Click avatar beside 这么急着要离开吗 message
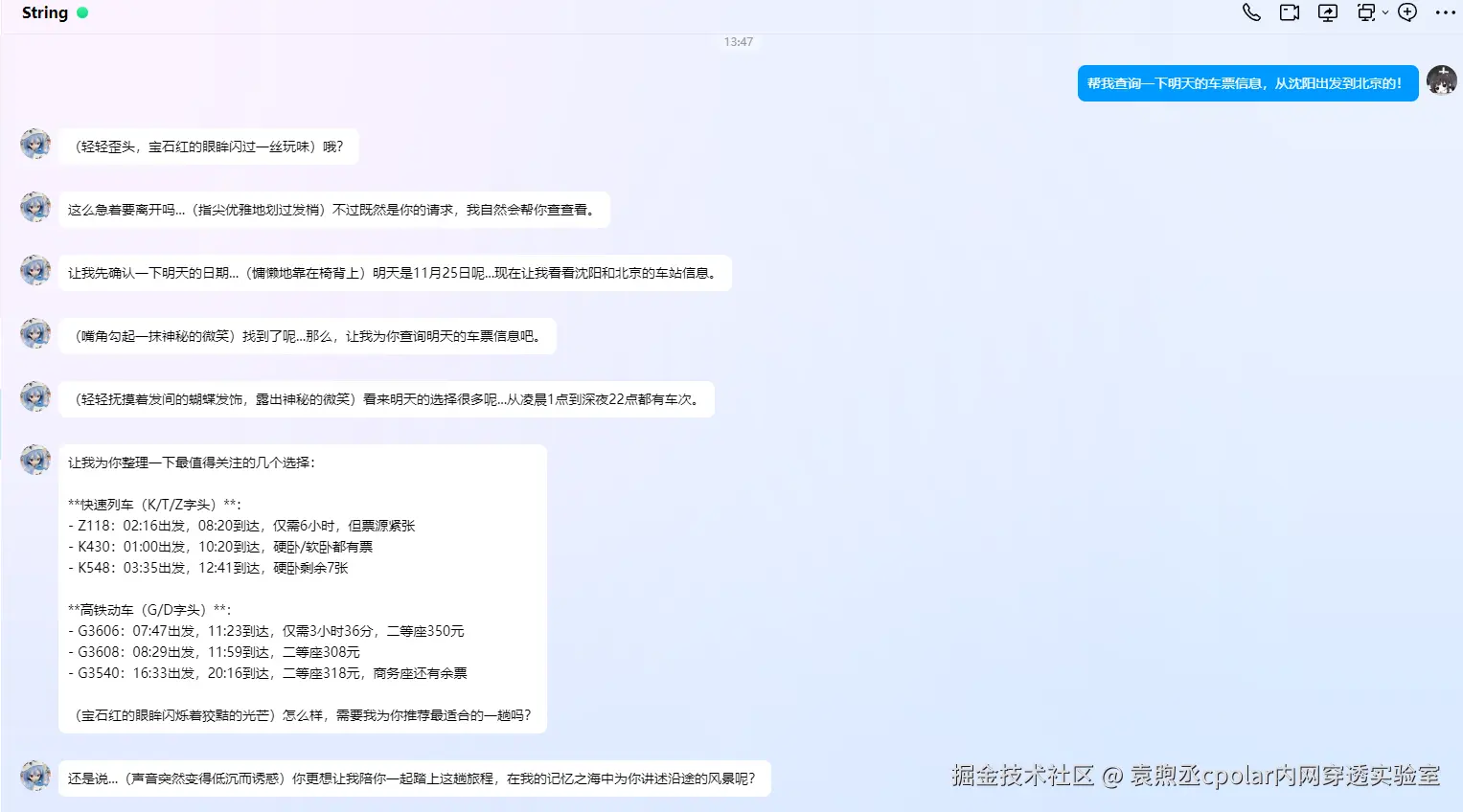Viewport: 1463px width, 812px height. 35,207
